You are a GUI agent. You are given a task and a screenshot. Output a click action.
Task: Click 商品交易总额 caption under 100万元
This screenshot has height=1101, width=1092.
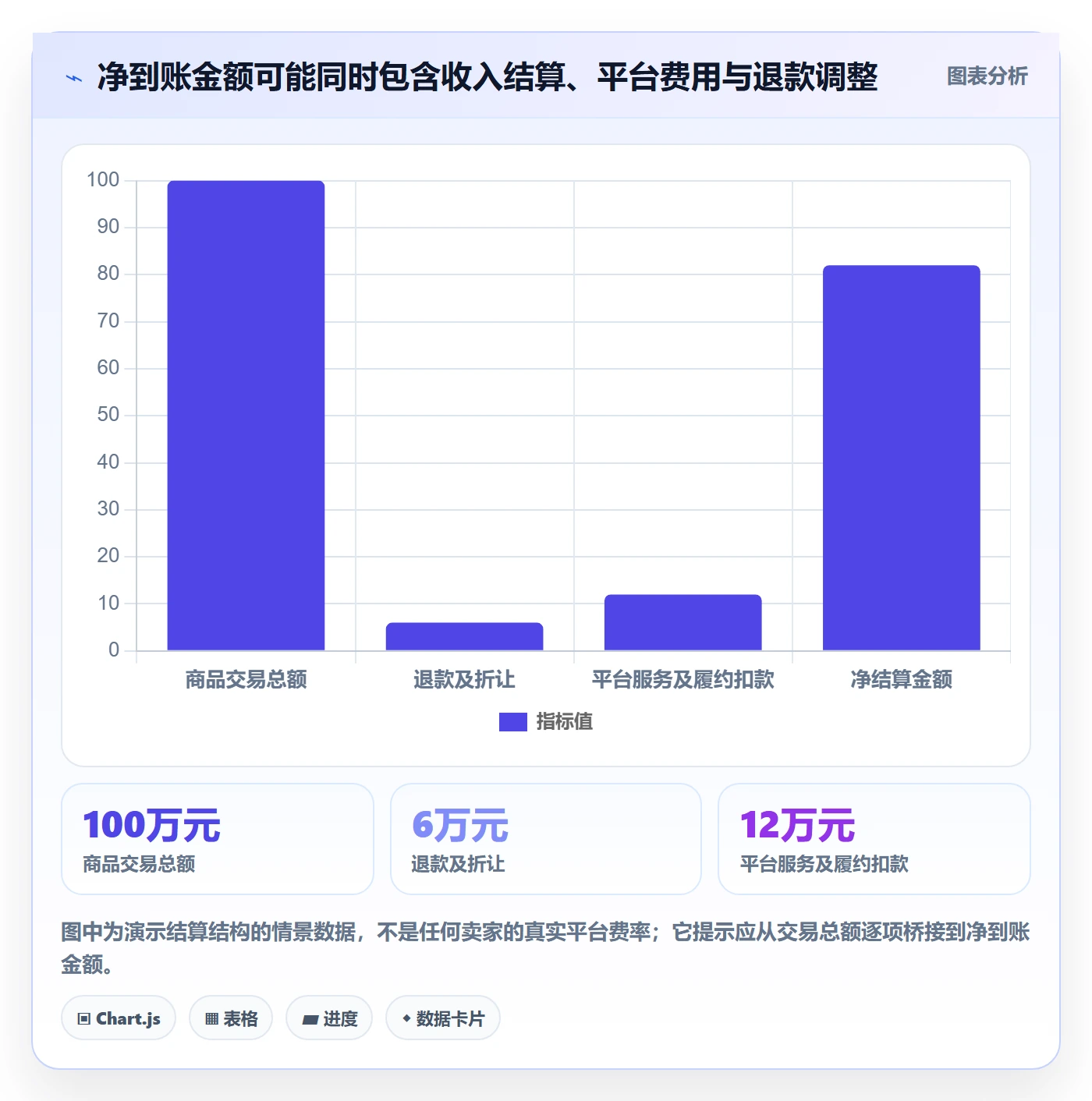[x=139, y=864]
